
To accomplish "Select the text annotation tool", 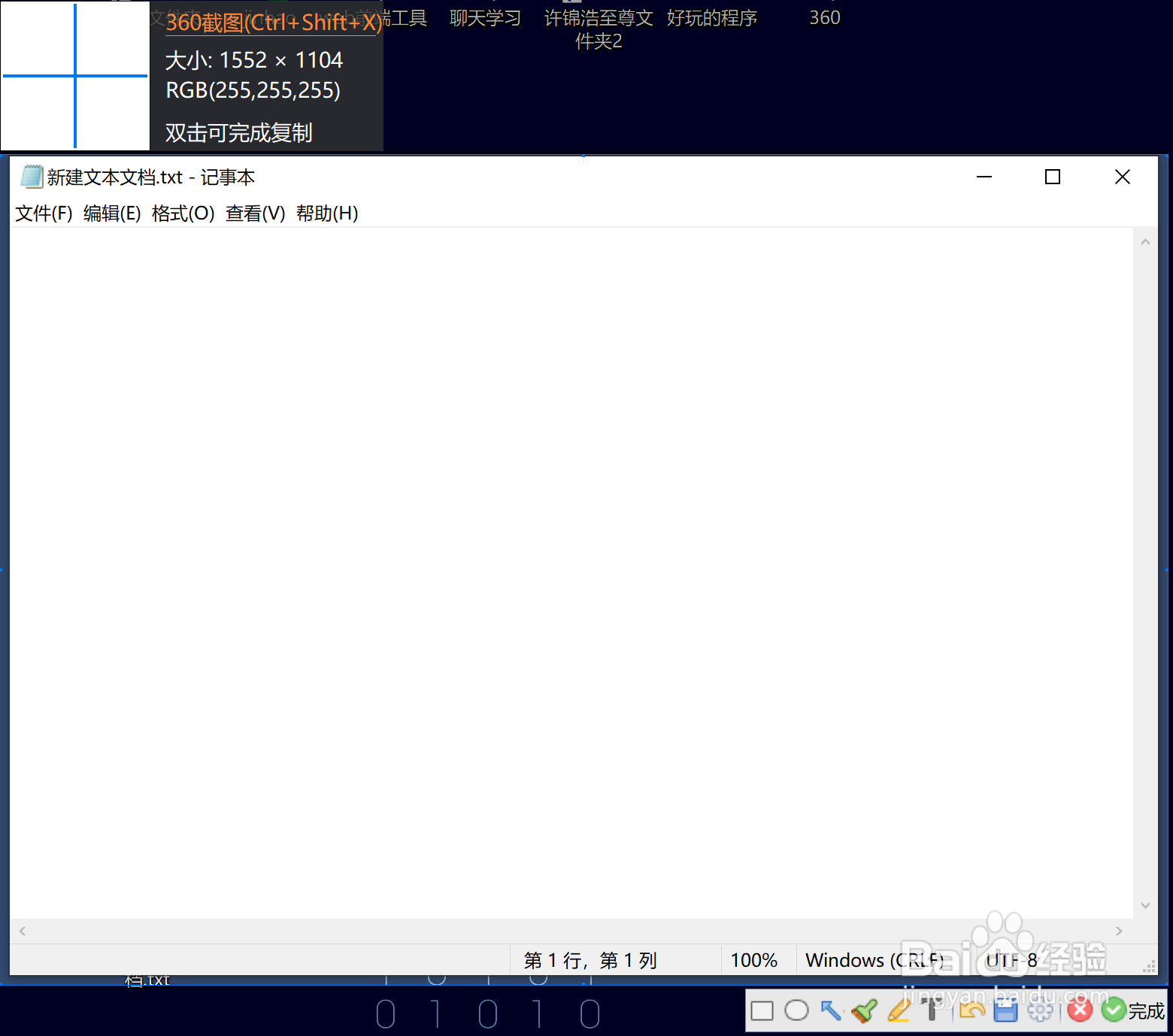I will [x=931, y=1010].
